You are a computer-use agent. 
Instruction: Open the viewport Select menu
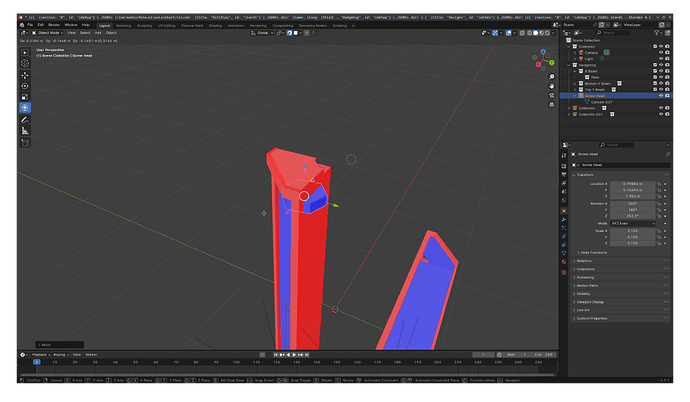point(85,33)
